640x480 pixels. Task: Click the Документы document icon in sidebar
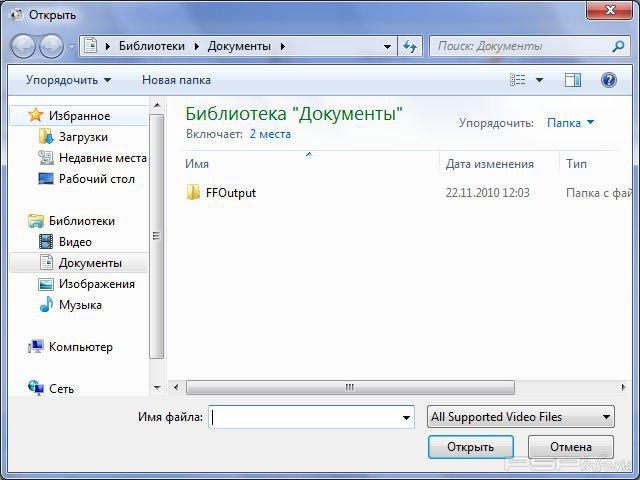(x=46, y=262)
